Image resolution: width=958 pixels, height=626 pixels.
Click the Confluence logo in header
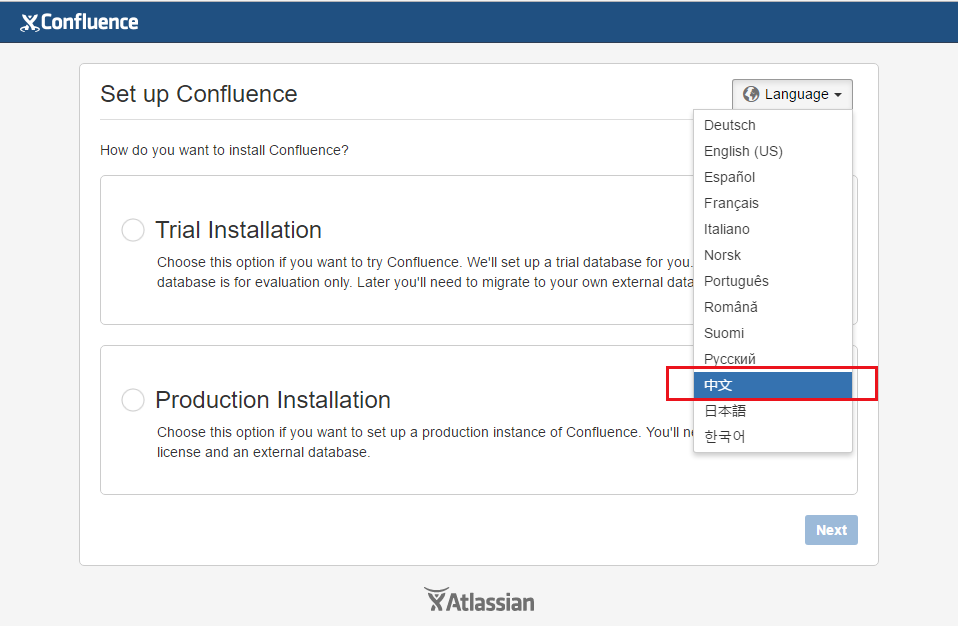pyautogui.click(x=79, y=22)
